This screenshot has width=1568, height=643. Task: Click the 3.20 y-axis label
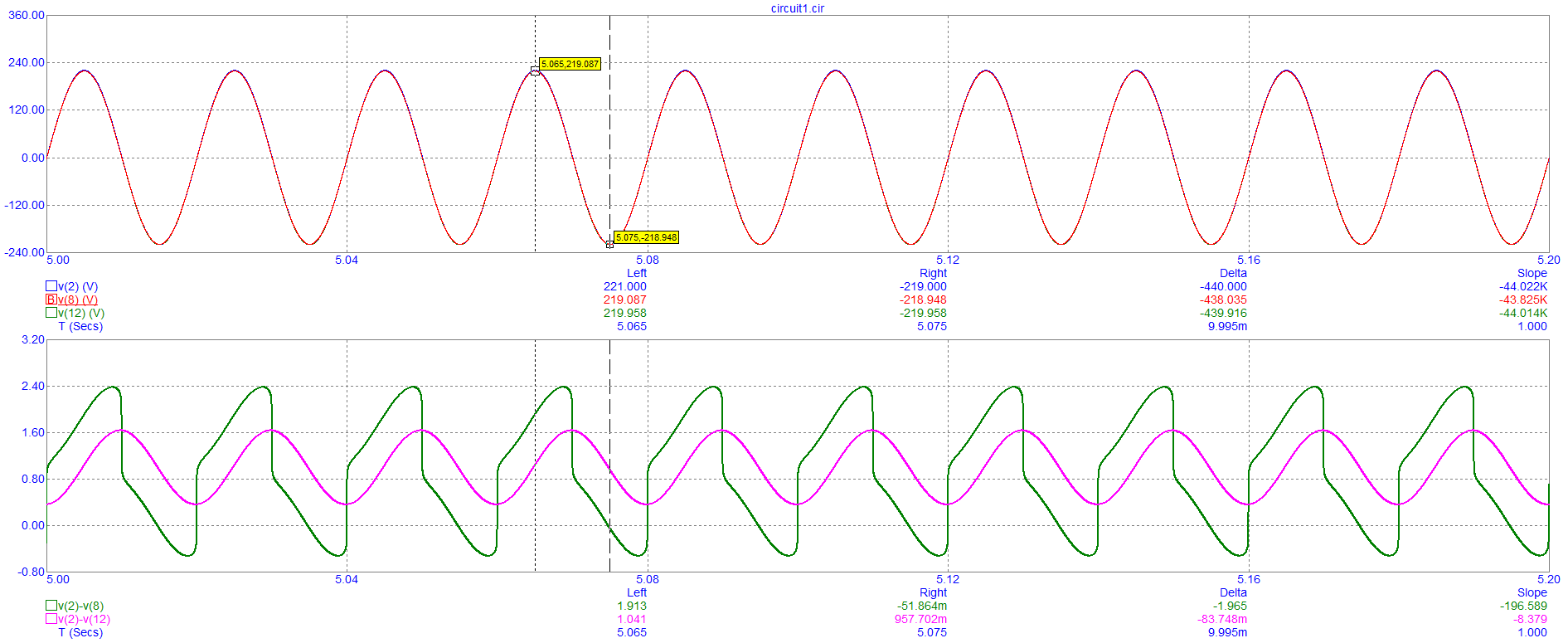pyautogui.click(x=33, y=339)
